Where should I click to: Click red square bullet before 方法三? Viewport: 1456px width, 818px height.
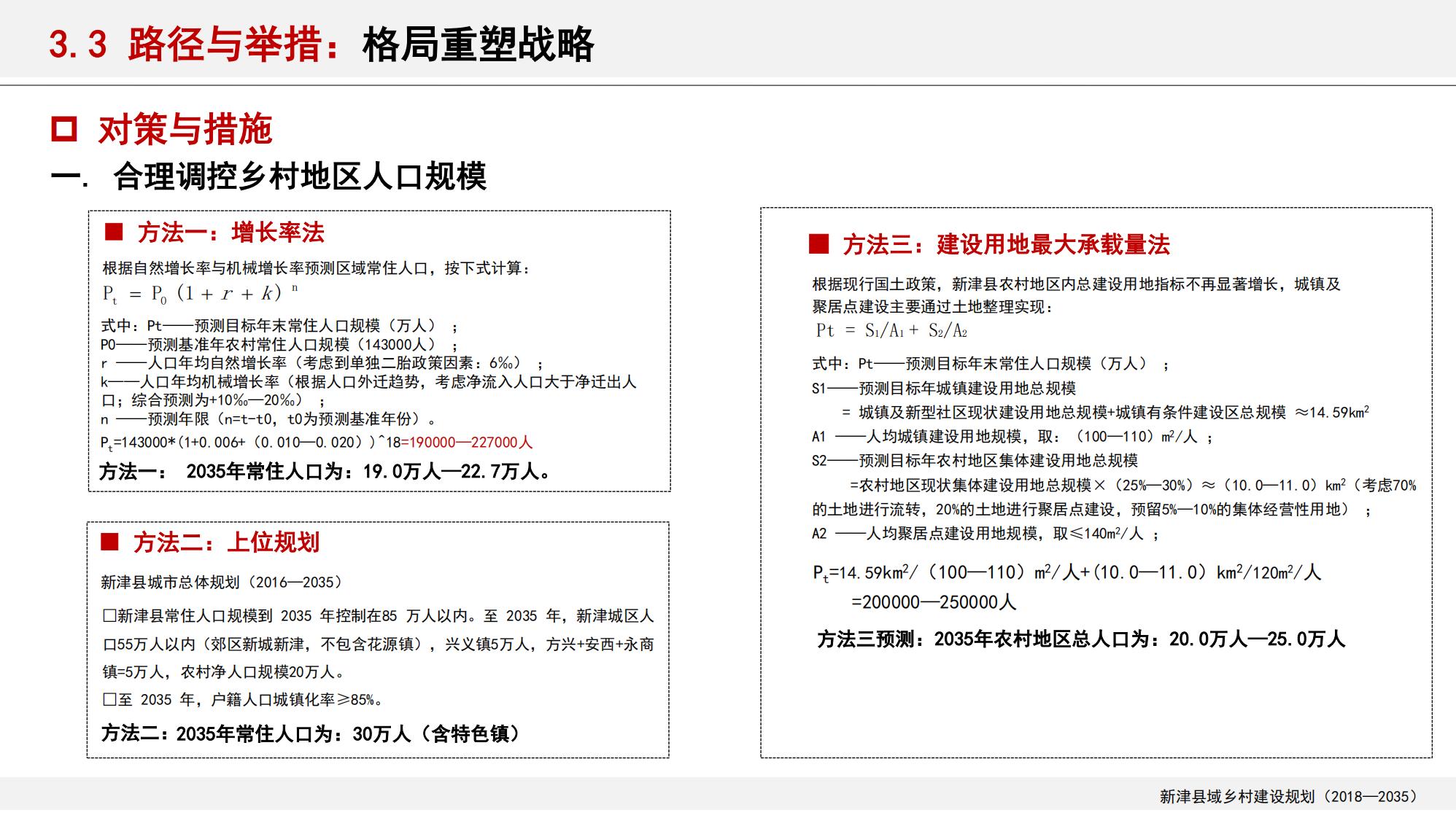point(819,244)
